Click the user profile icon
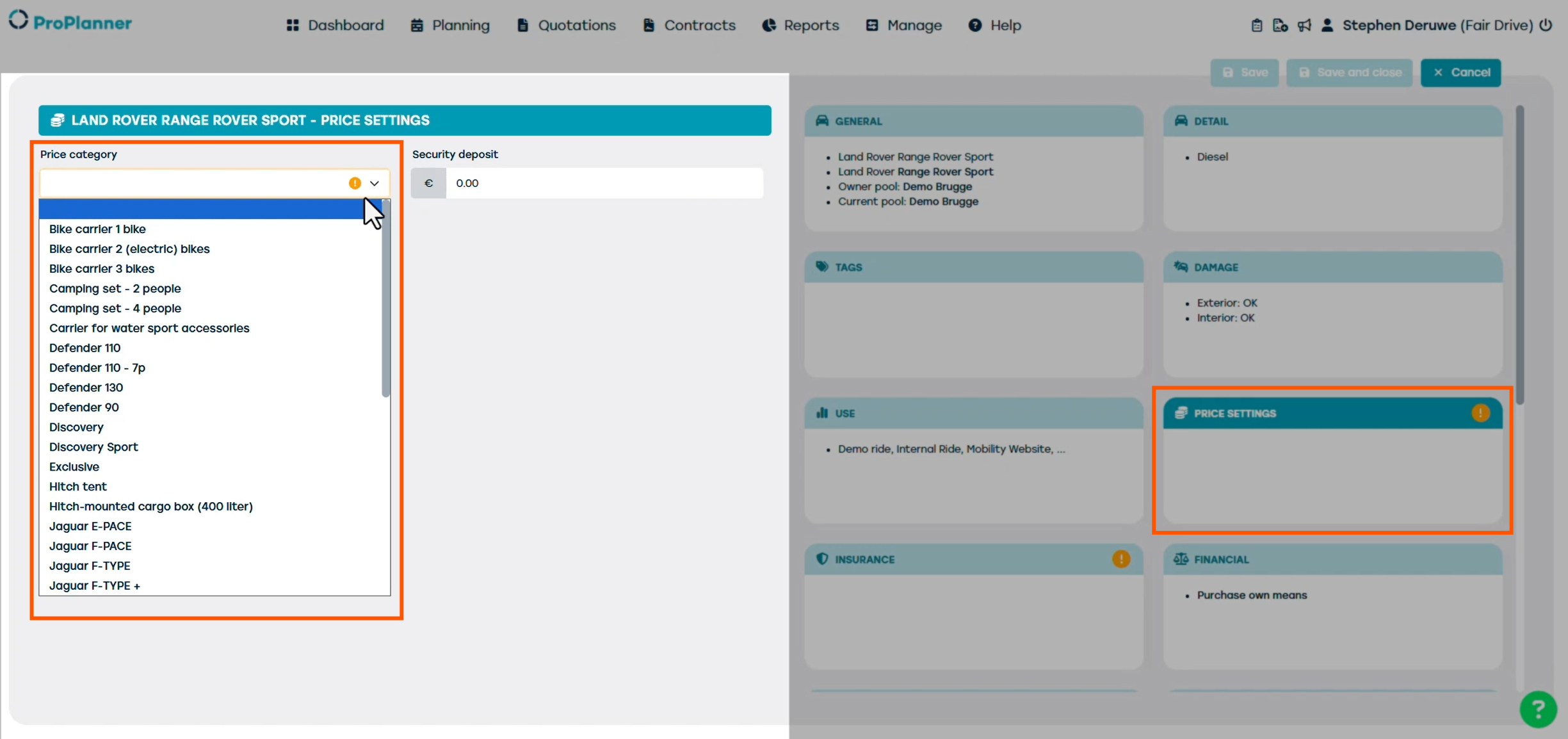Screen dimensions: 1568x739 (1327, 26)
